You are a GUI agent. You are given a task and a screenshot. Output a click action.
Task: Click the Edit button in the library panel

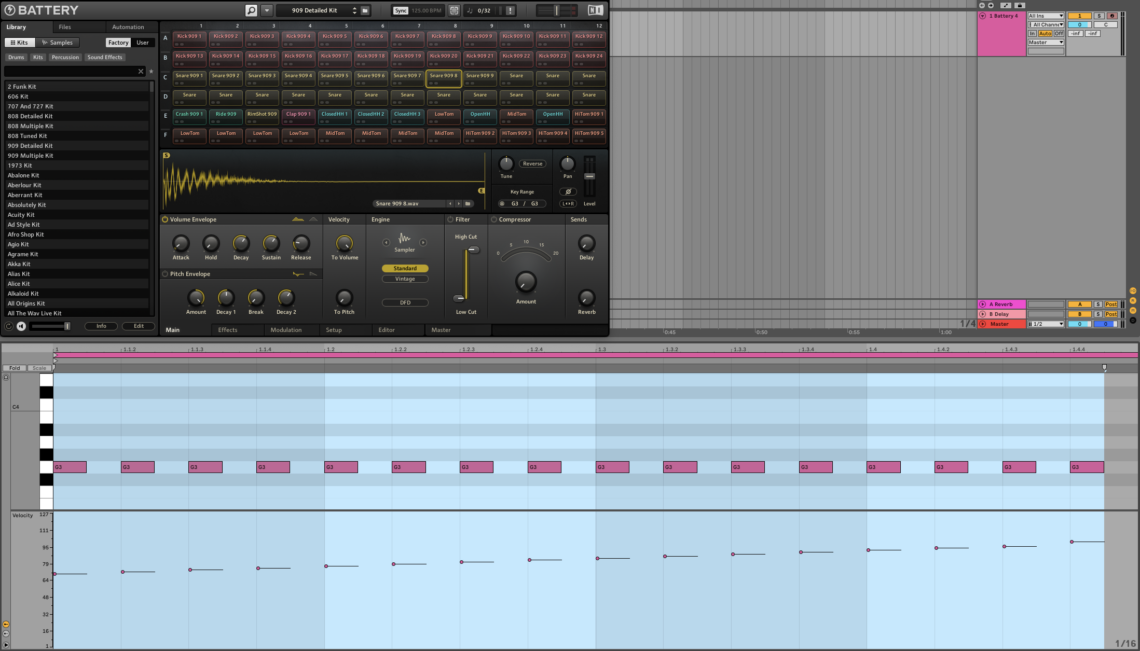point(138,326)
